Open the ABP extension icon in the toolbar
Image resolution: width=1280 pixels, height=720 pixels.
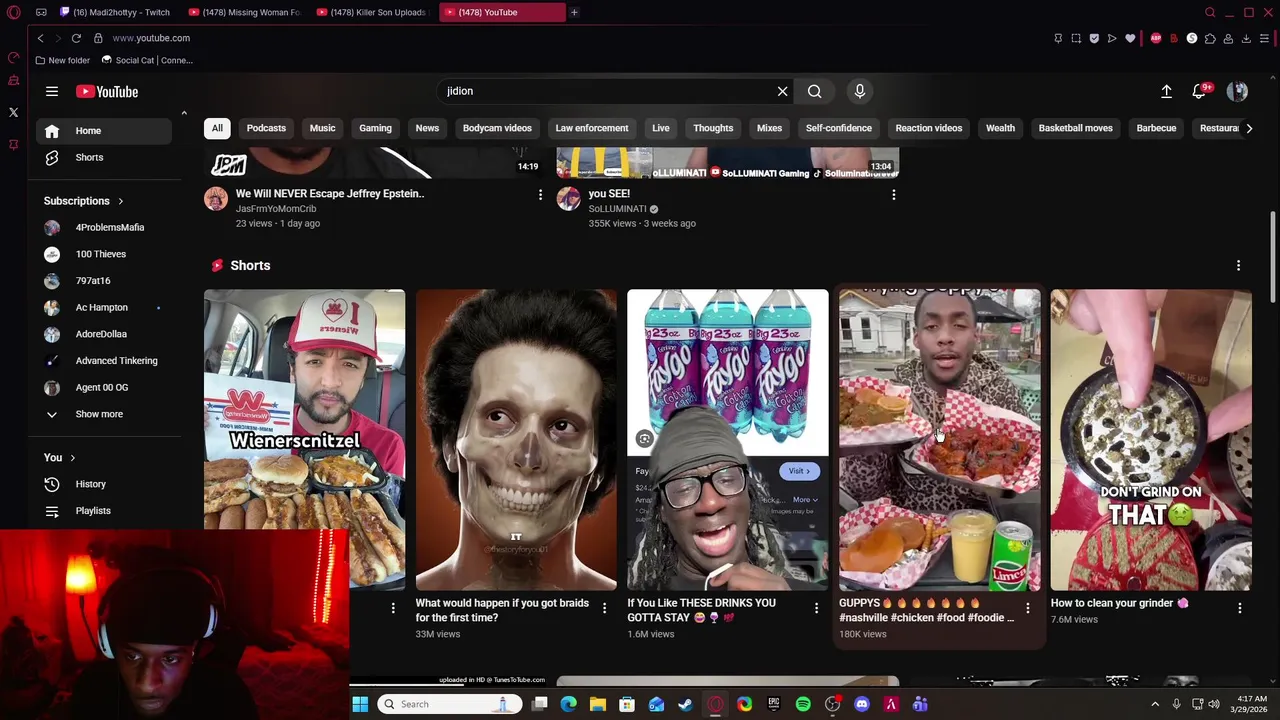point(1155,38)
